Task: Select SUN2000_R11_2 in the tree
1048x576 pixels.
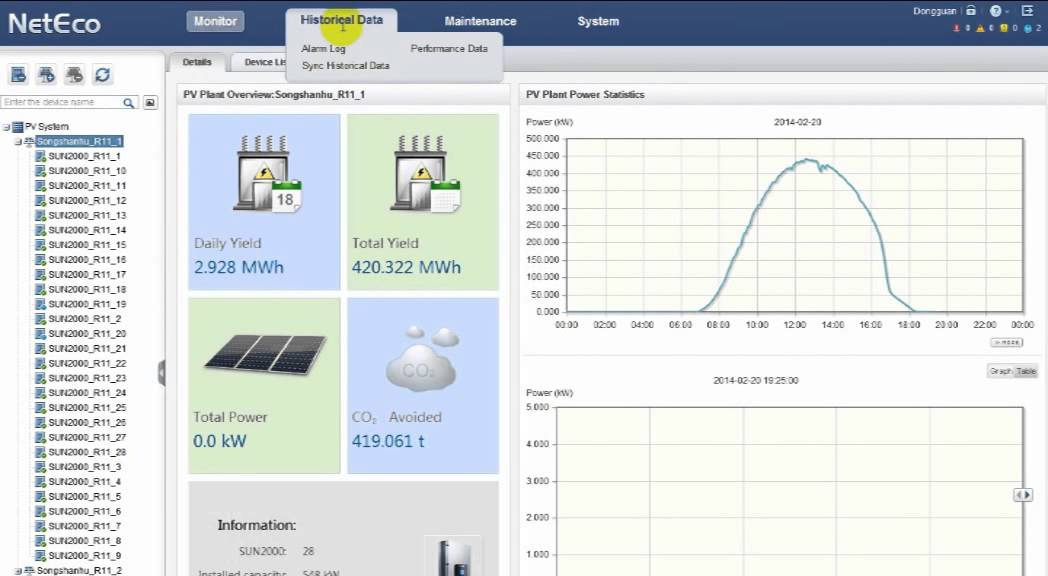Action: [84, 319]
